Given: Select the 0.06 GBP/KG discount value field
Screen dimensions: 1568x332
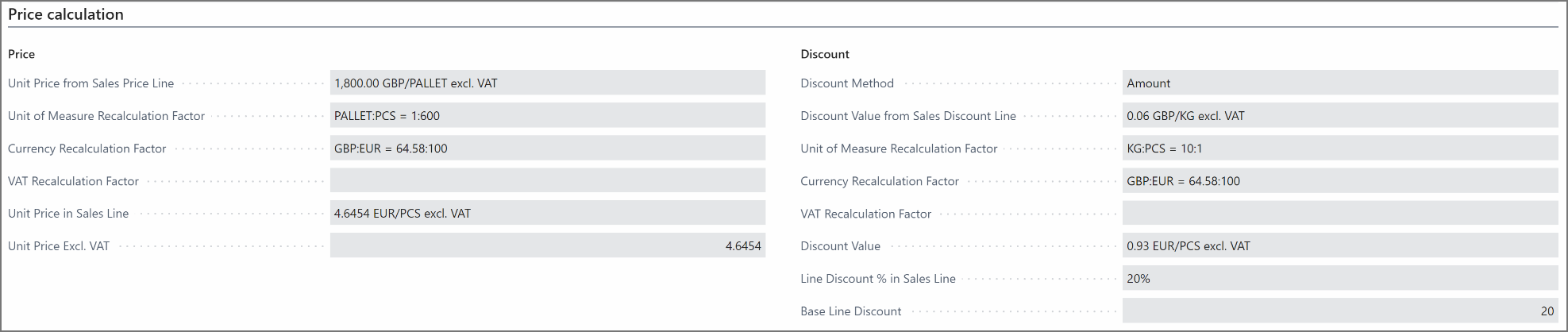Looking at the screenshot, I should point(1339,116).
